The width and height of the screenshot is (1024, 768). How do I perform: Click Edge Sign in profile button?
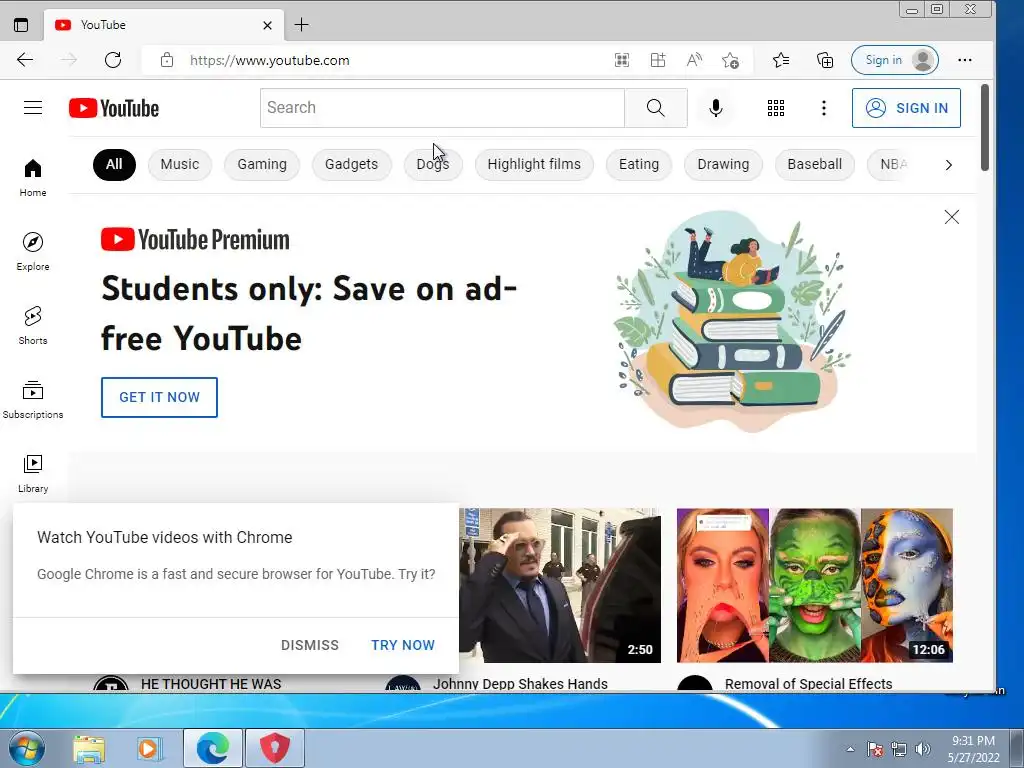pos(895,60)
